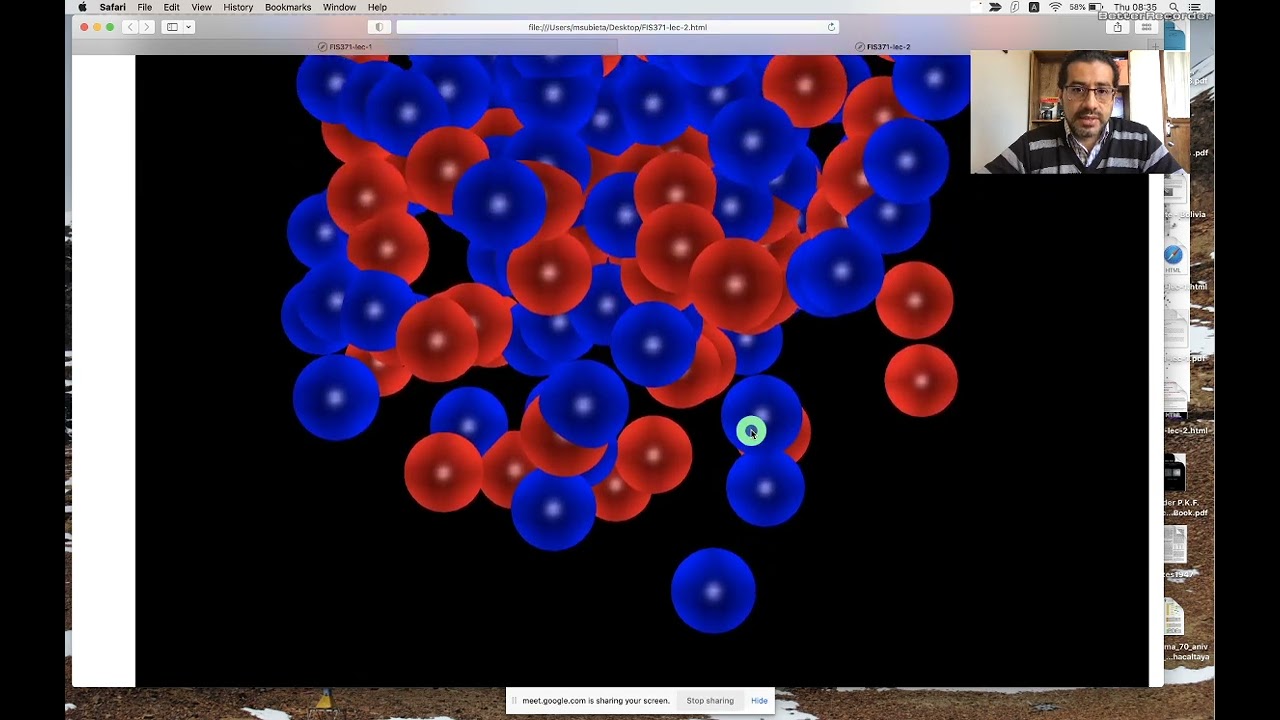Click the battery 58% indicator
Image resolution: width=1280 pixels, height=720 pixels.
click(x=1087, y=7)
